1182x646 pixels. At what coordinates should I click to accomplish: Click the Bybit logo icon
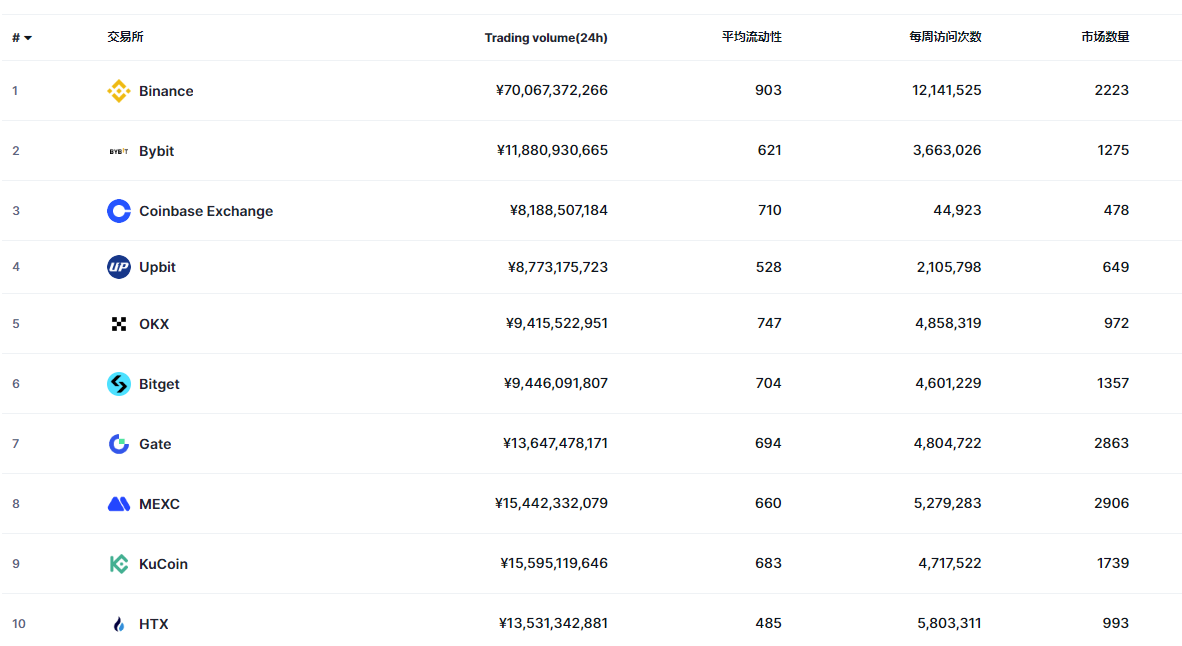click(119, 151)
